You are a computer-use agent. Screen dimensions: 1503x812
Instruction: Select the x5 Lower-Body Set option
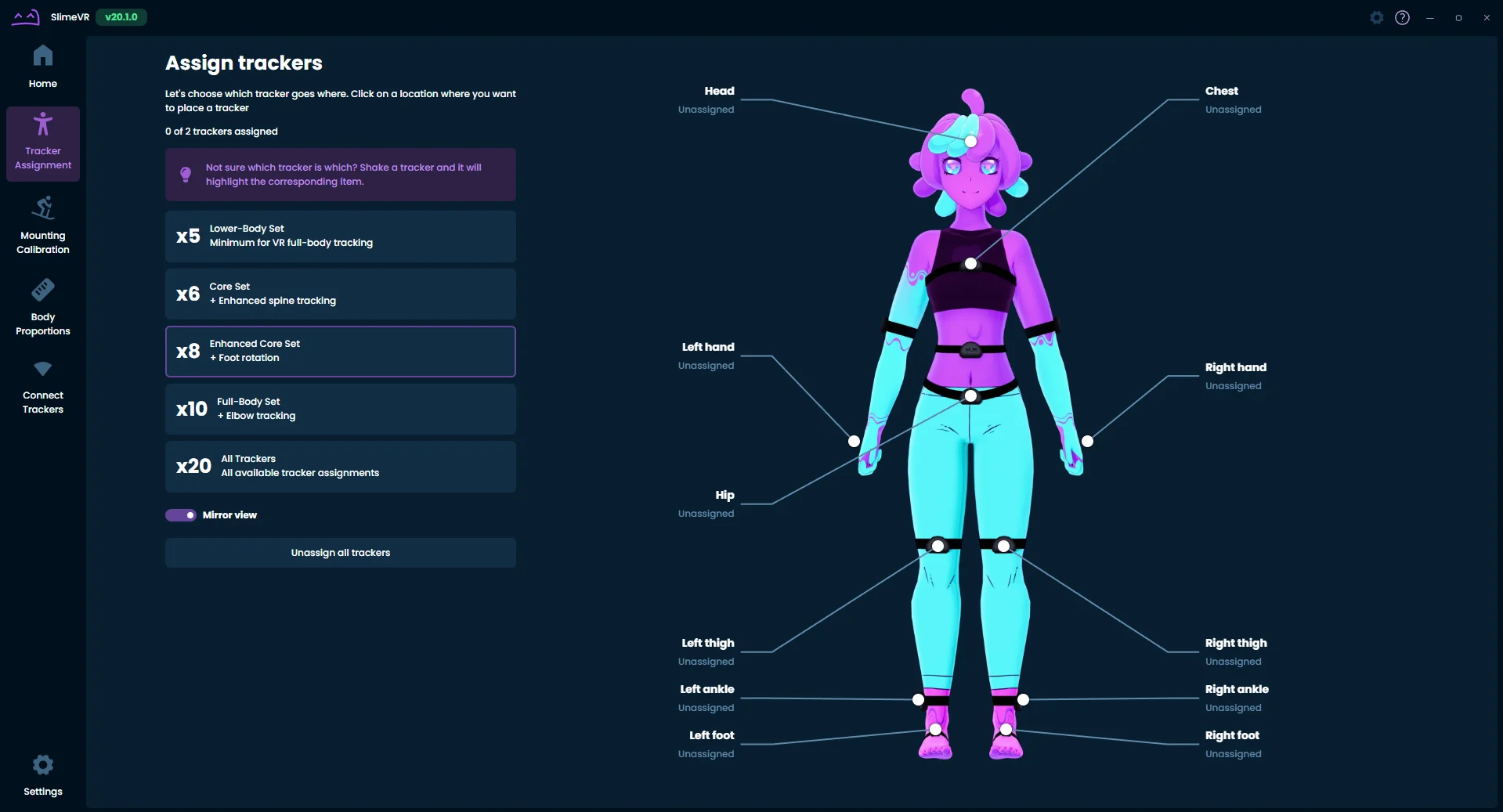[341, 236]
